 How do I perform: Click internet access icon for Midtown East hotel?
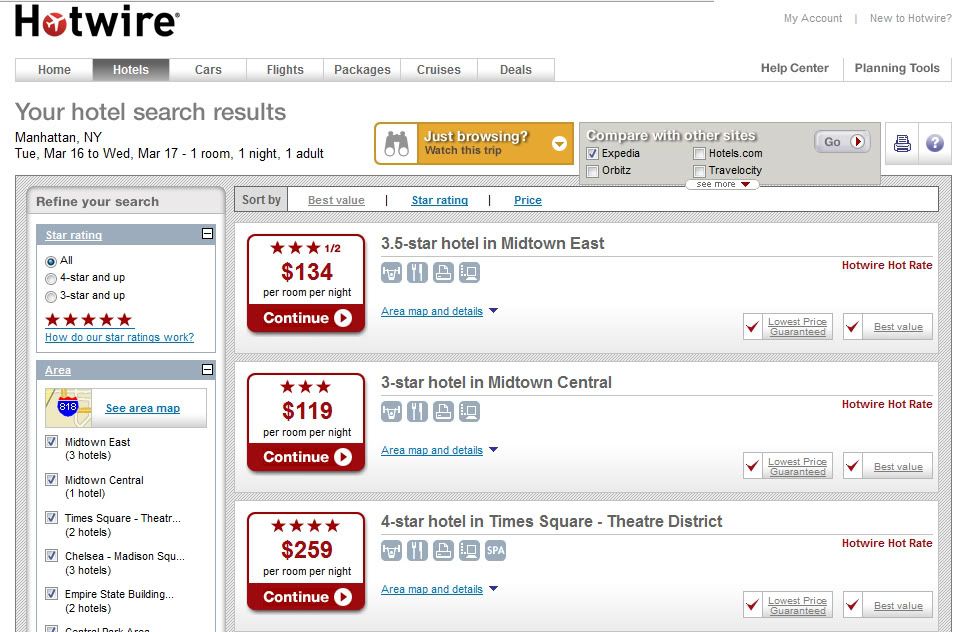(470, 273)
